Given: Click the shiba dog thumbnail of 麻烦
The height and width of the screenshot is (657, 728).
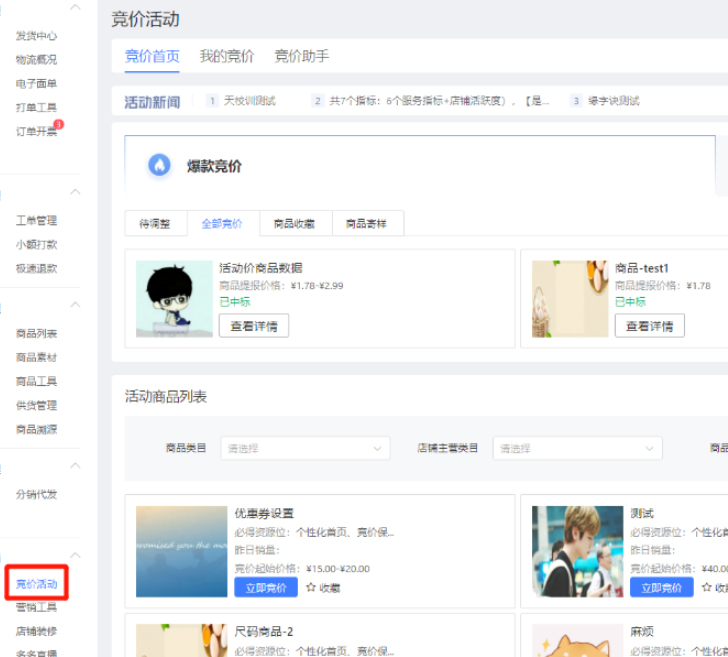Looking at the screenshot, I should pos(578,640).
